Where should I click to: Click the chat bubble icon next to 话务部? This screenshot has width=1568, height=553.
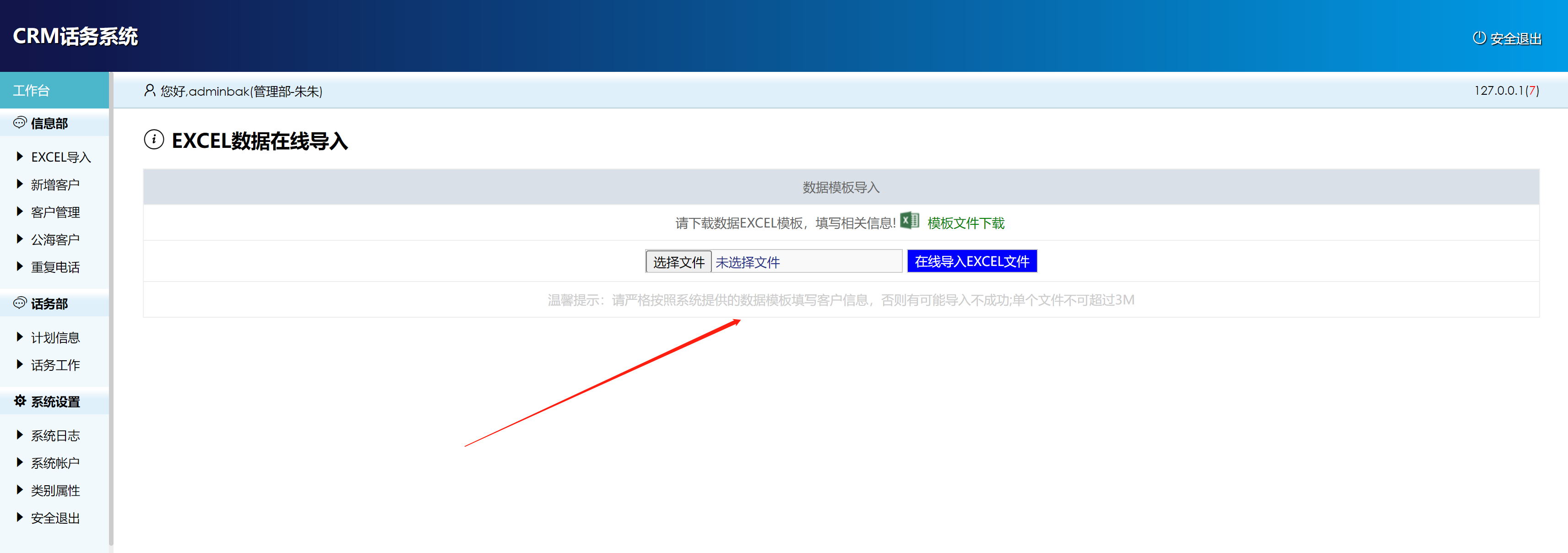[x=20, y=303]
